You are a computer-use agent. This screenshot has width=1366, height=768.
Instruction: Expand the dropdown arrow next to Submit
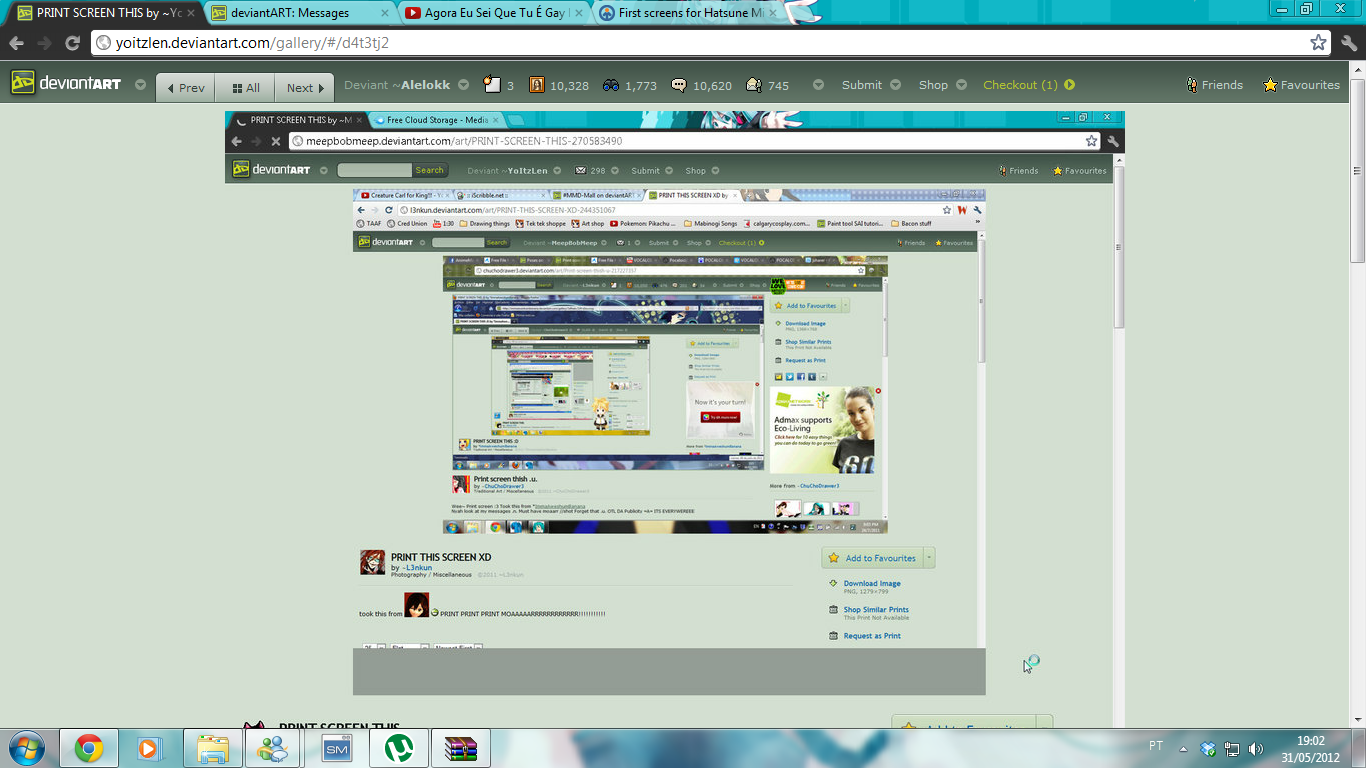point(895,85)
